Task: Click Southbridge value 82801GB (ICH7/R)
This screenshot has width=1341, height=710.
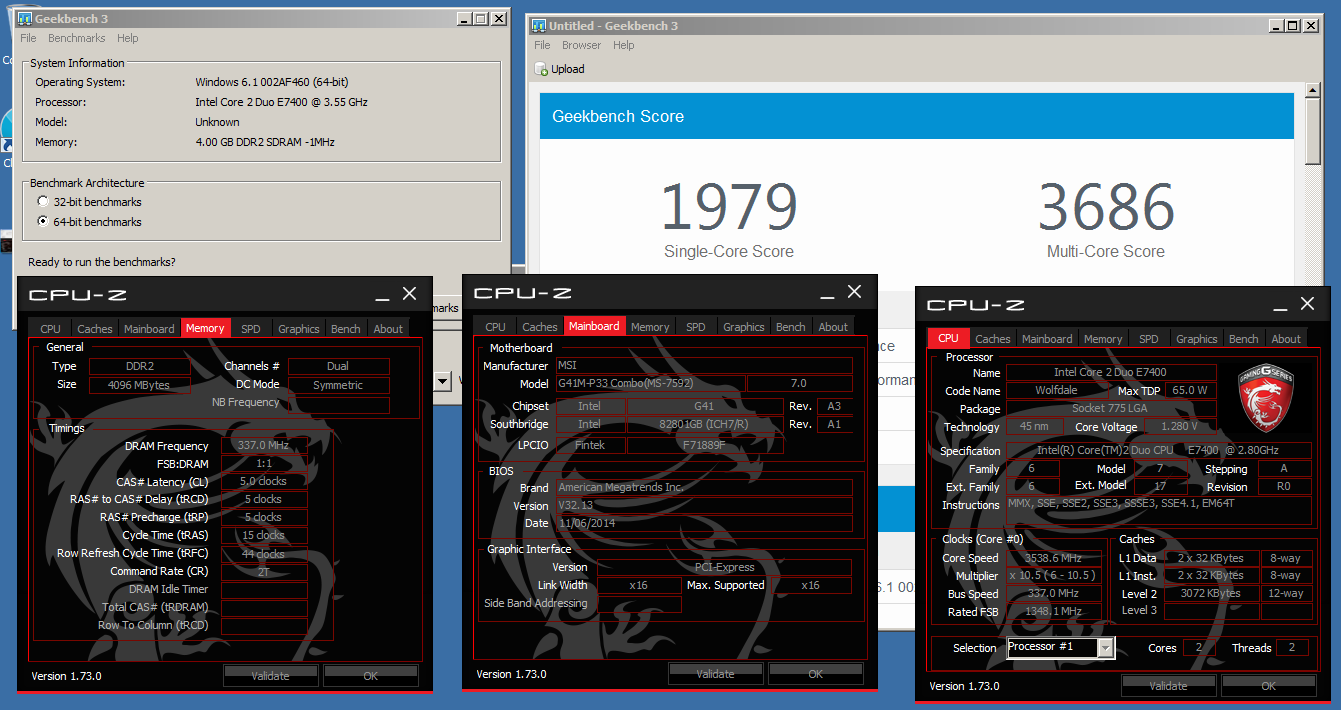Action: coord(705,424)
